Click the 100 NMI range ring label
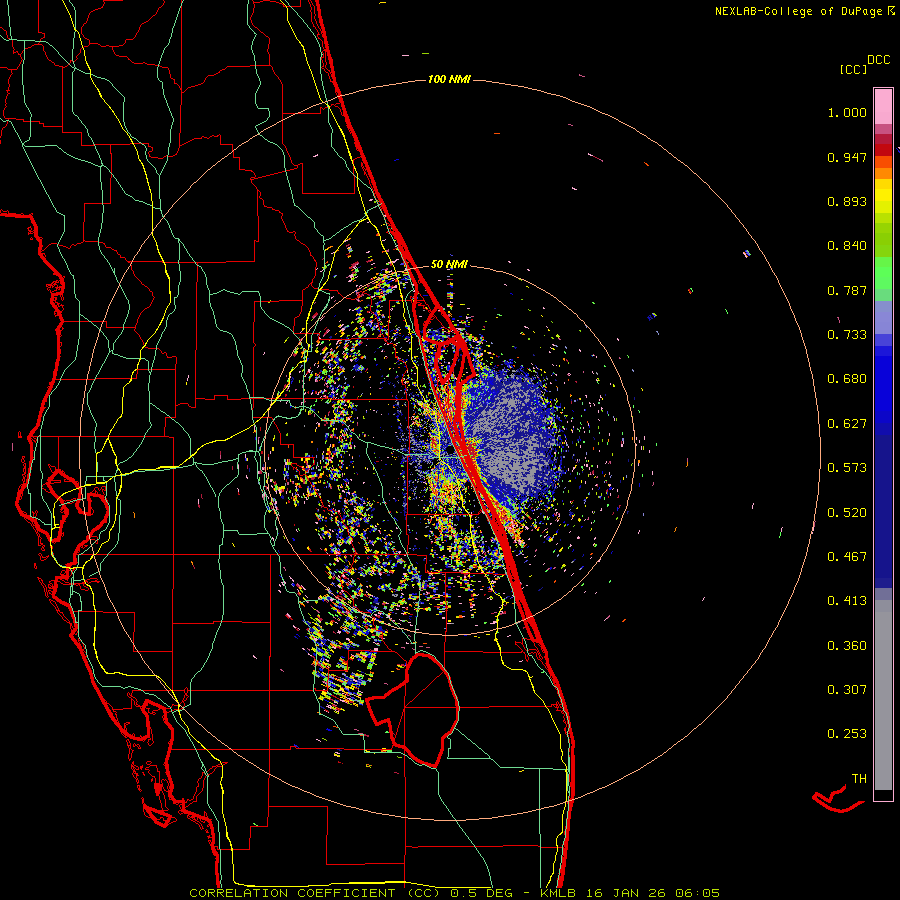This screenshot has width=900, height=900. (449, 79)
